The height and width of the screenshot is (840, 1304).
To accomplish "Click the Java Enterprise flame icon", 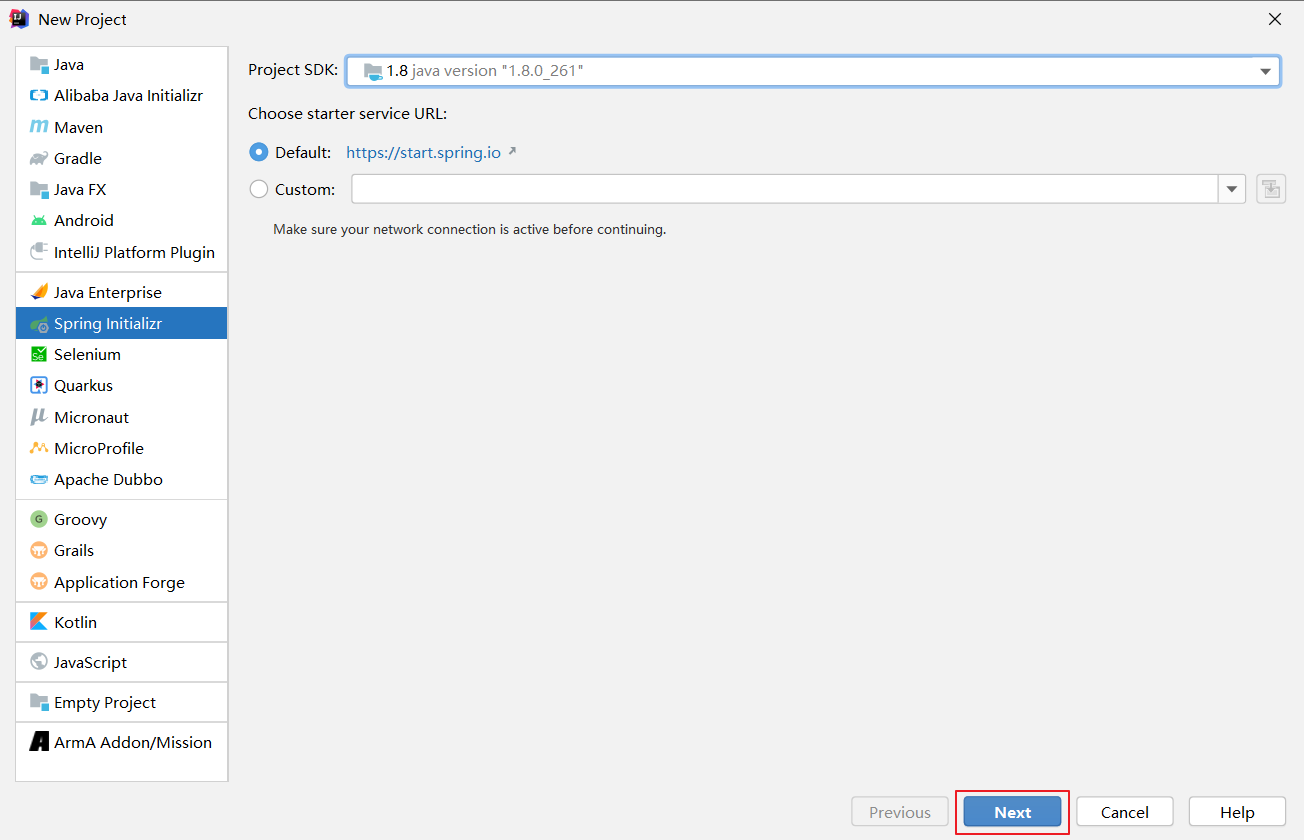I will [39, 292].
